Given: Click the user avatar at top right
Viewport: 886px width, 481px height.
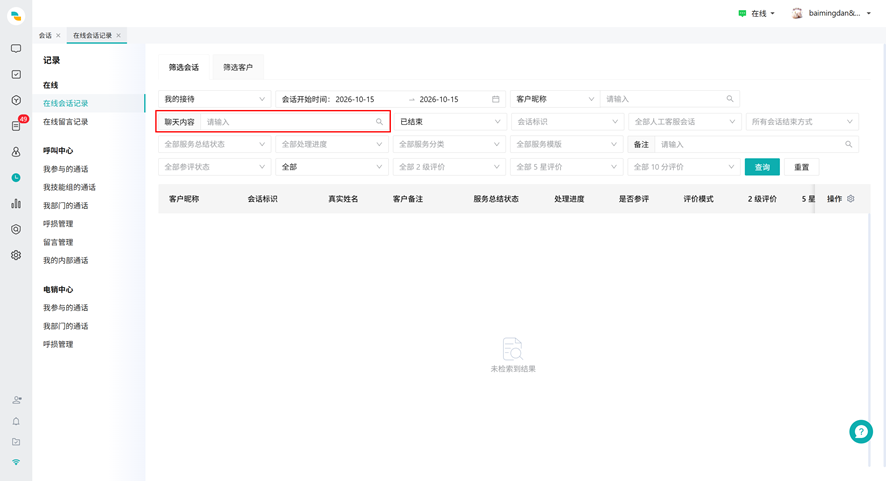Looking at the screenshot, I should click(x=797, y=13).
